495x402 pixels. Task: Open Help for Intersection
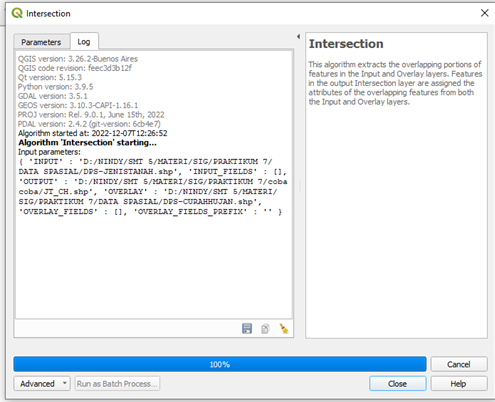coord(459,384)
